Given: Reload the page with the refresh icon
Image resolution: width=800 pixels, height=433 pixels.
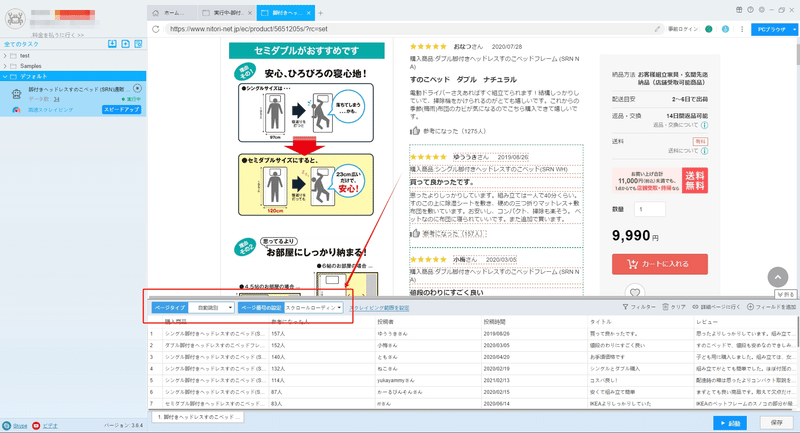Looking at the screenshot, I should click(156, 29).
